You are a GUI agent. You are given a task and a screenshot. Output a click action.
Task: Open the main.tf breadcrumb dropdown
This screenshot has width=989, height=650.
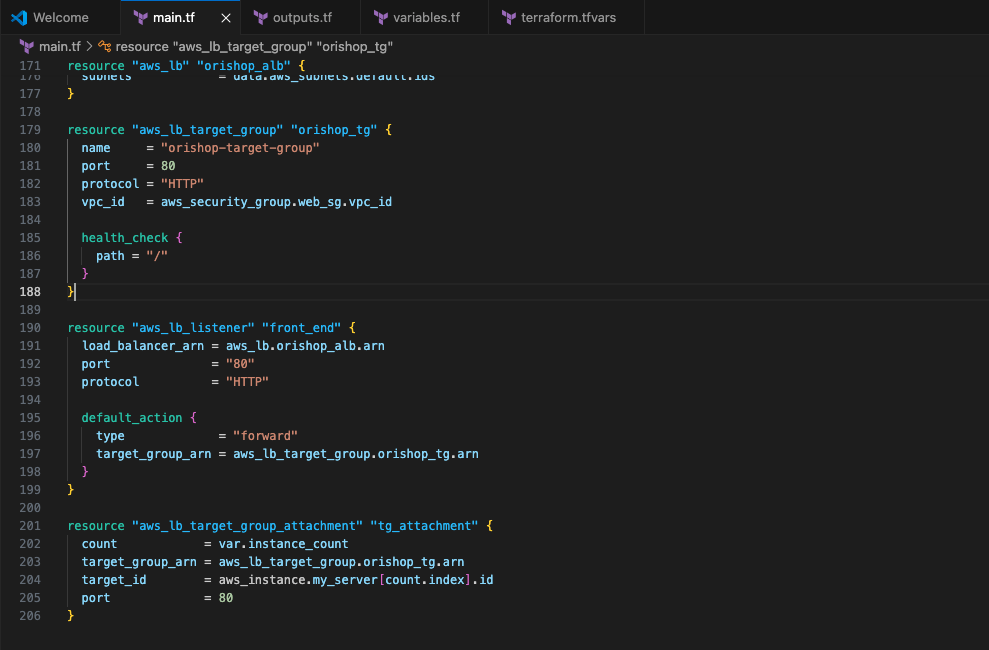[60, 46]
